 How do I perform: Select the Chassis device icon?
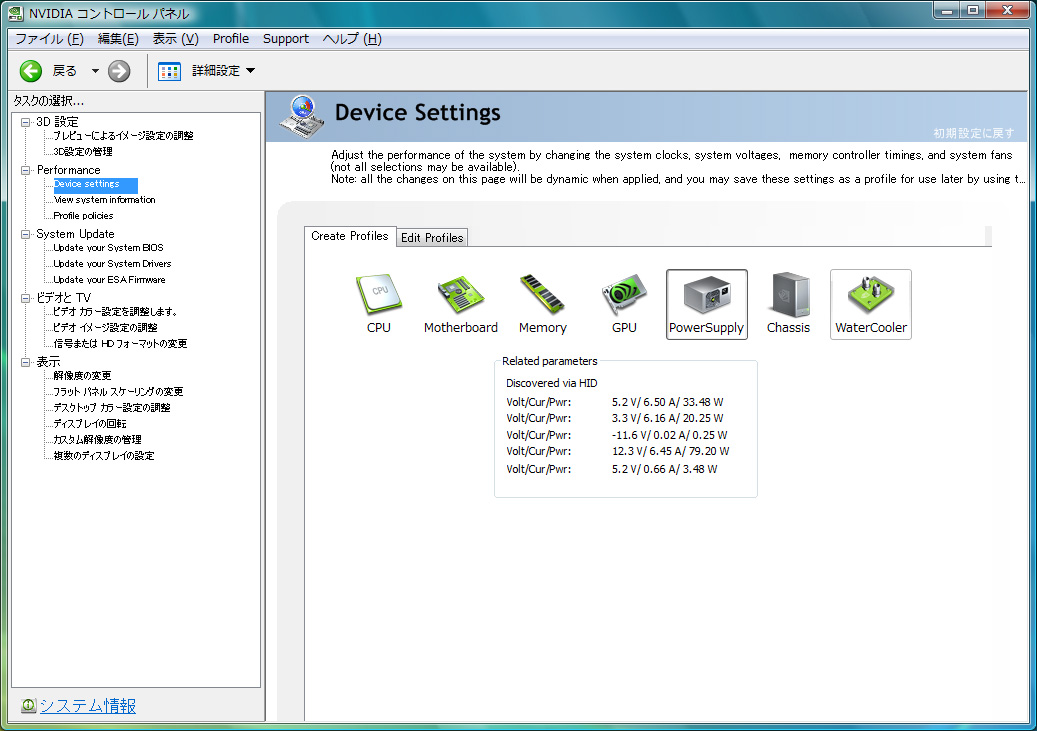pos(788,304)
